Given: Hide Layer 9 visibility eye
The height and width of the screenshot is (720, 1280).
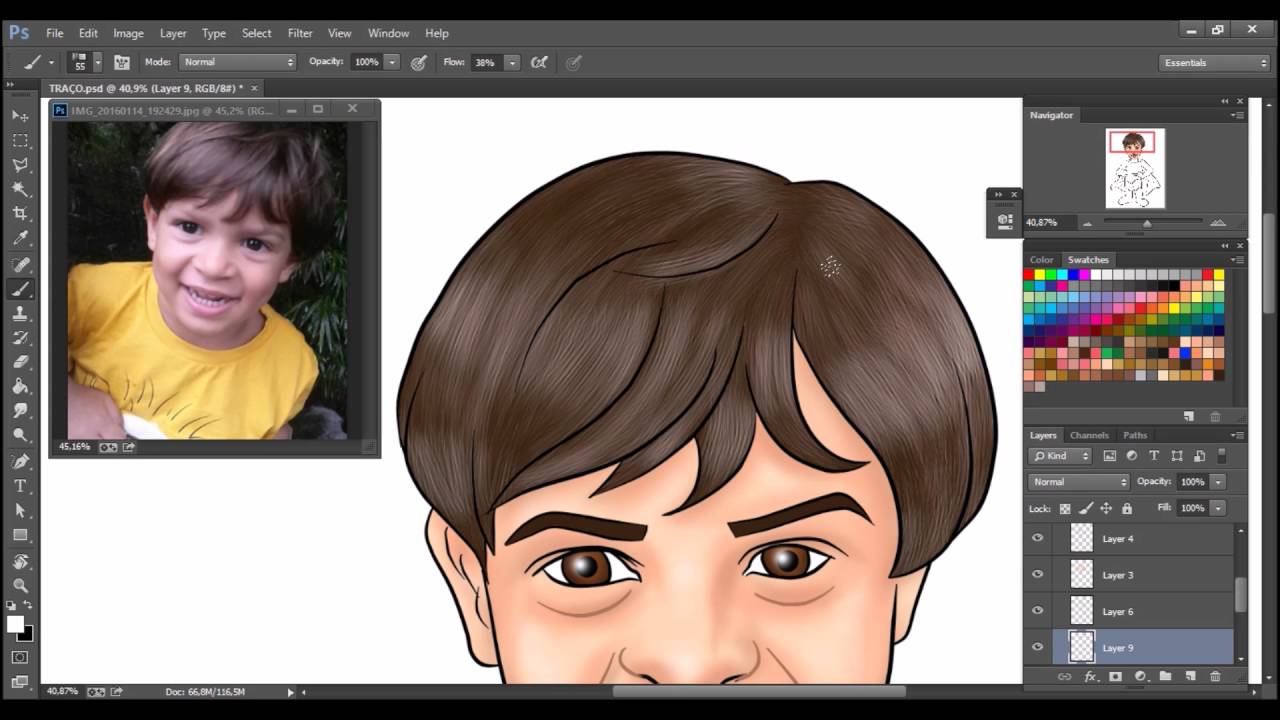Looking at the screenshot, I should 1038,647.
